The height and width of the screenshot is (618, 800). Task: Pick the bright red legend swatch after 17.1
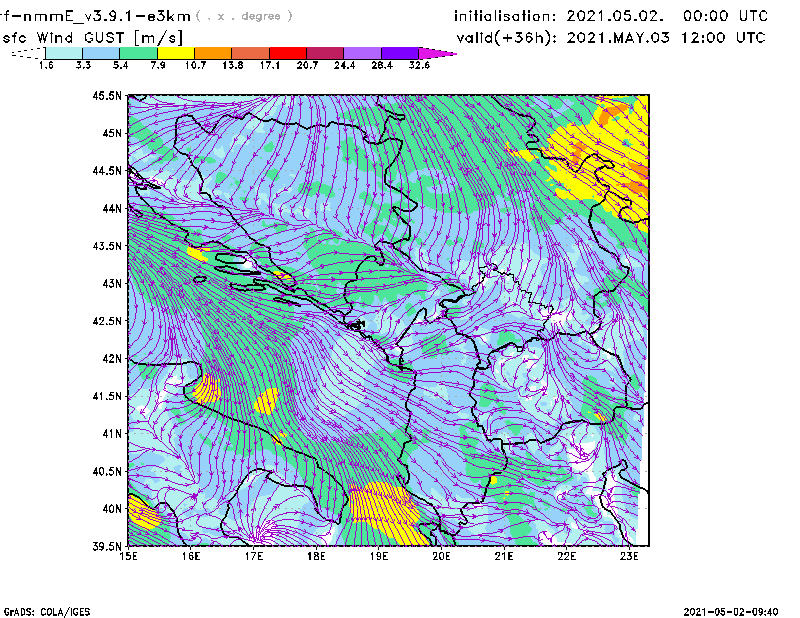point(288,53)
